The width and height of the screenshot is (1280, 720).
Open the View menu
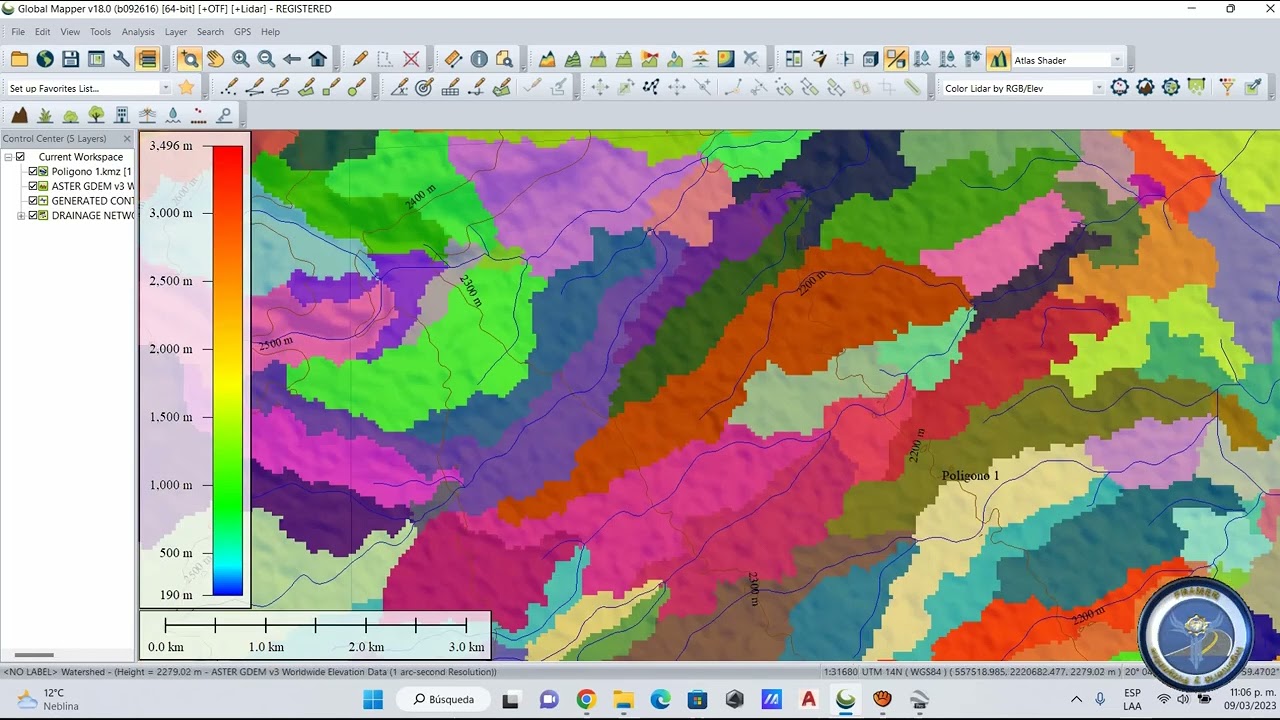tap(70, 32)
